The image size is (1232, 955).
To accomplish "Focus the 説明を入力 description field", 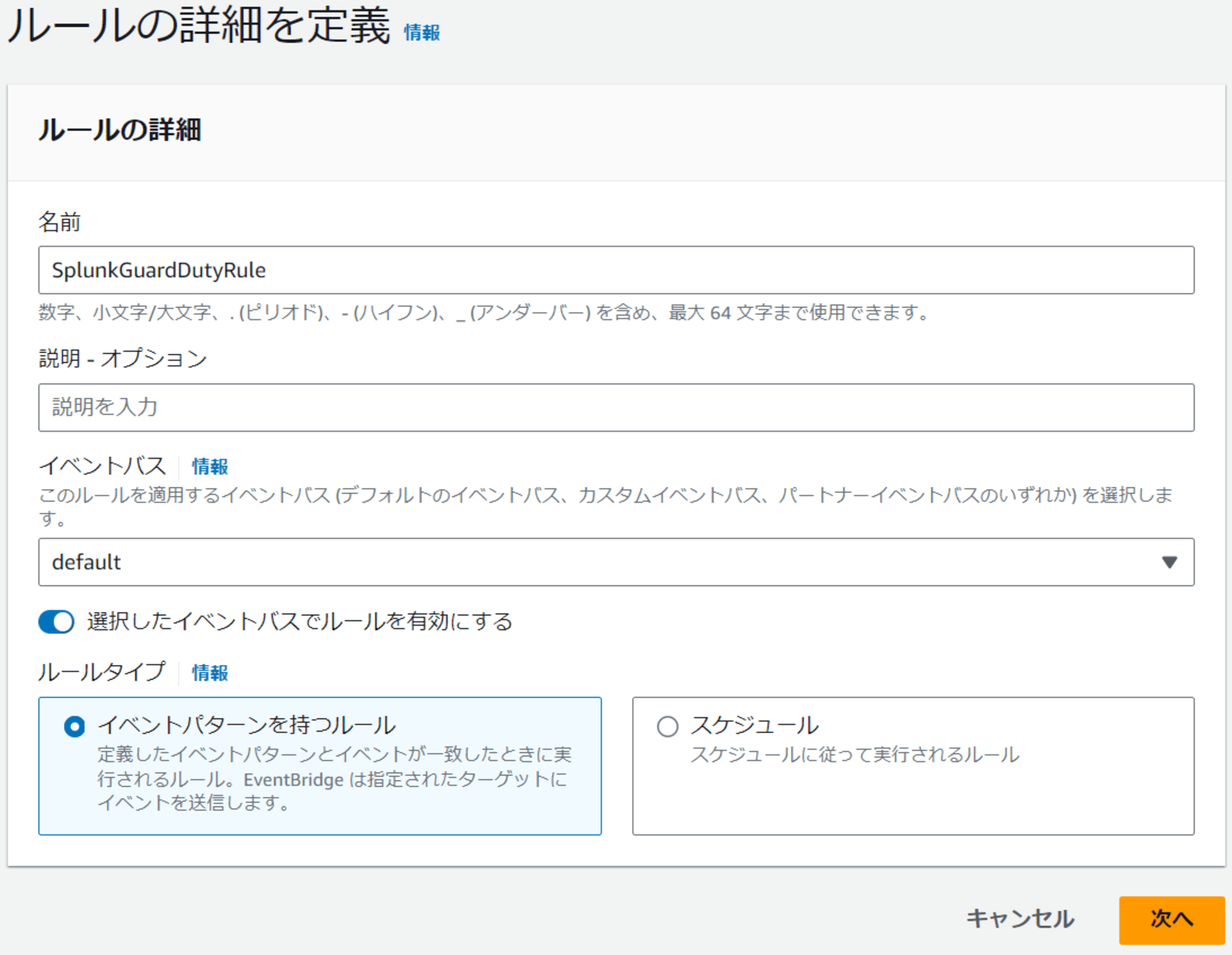I will pos(616,407).
